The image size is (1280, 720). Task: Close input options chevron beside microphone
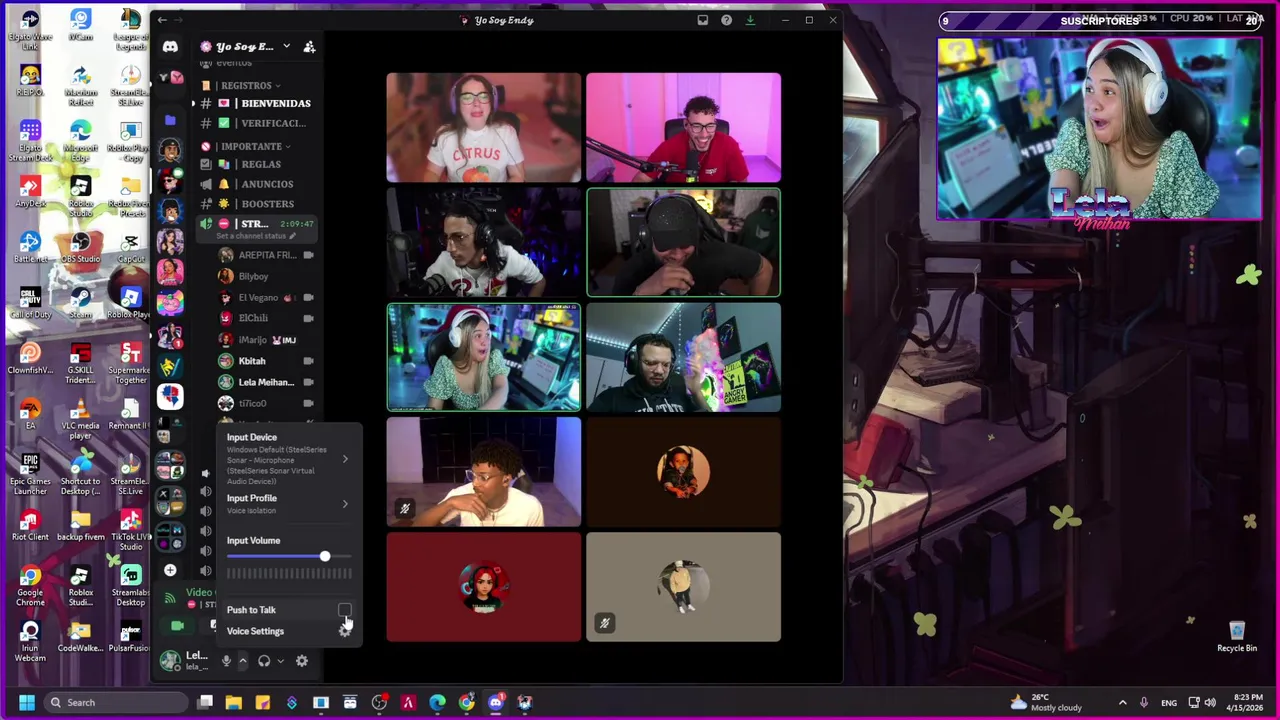pyautogui.click(x=243, y=661)
